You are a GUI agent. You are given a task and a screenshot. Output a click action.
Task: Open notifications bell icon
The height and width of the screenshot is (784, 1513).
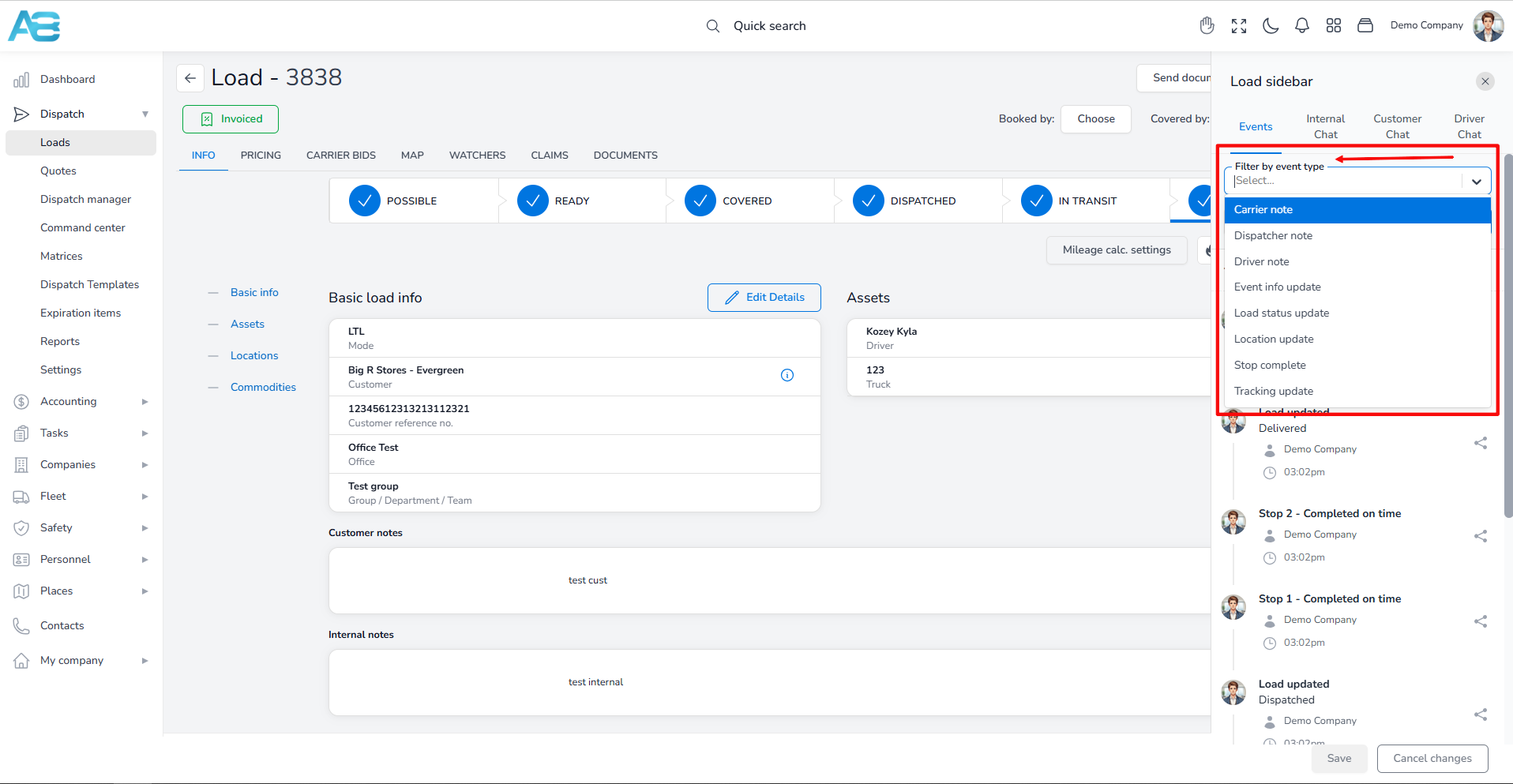coord(1302,26)
